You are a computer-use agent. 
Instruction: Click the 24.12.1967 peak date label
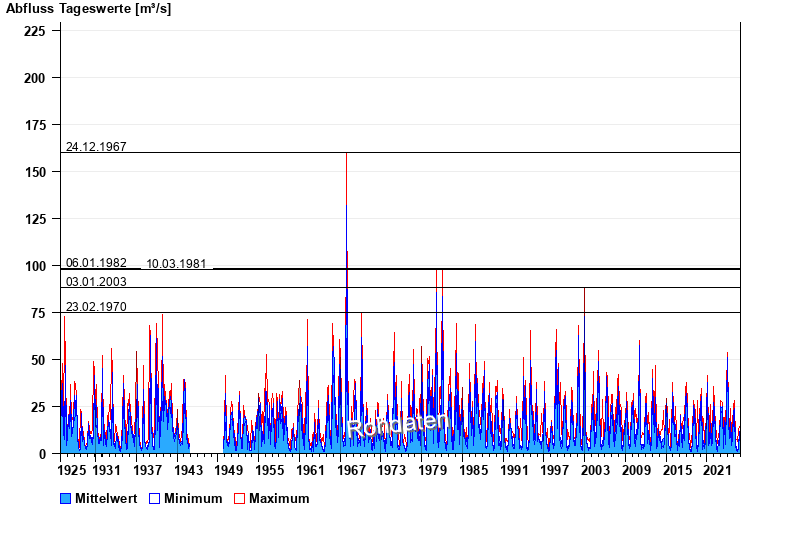pos(96,147)
